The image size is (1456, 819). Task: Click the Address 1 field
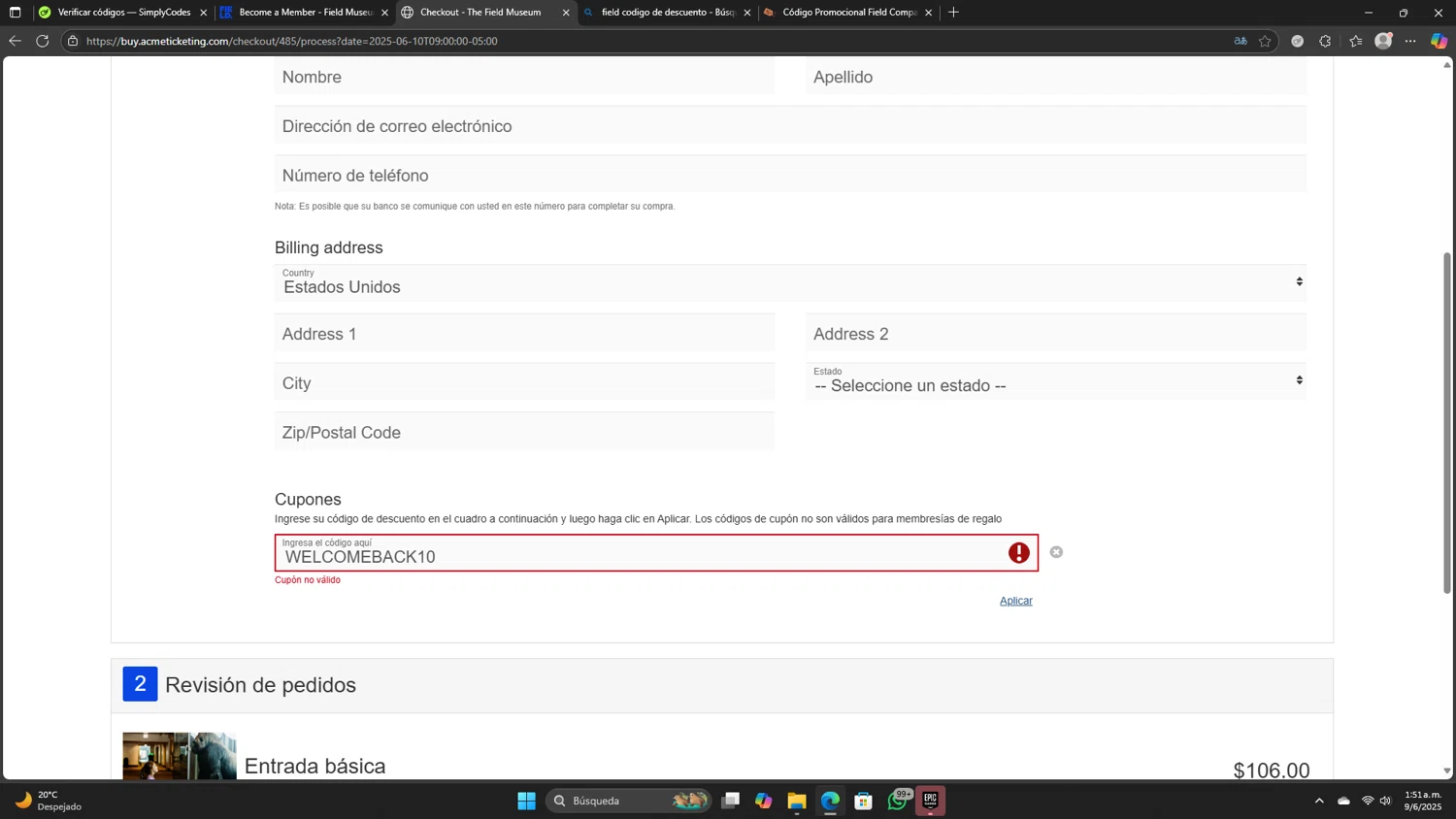(524, 334)
